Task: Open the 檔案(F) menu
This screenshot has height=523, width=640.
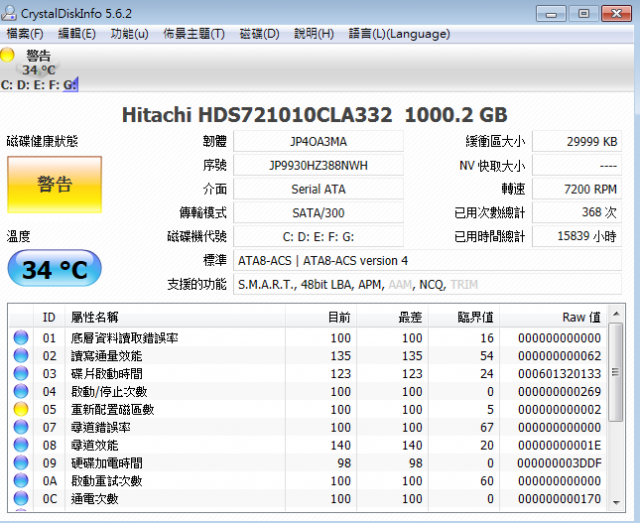Action: pos(25,33)
